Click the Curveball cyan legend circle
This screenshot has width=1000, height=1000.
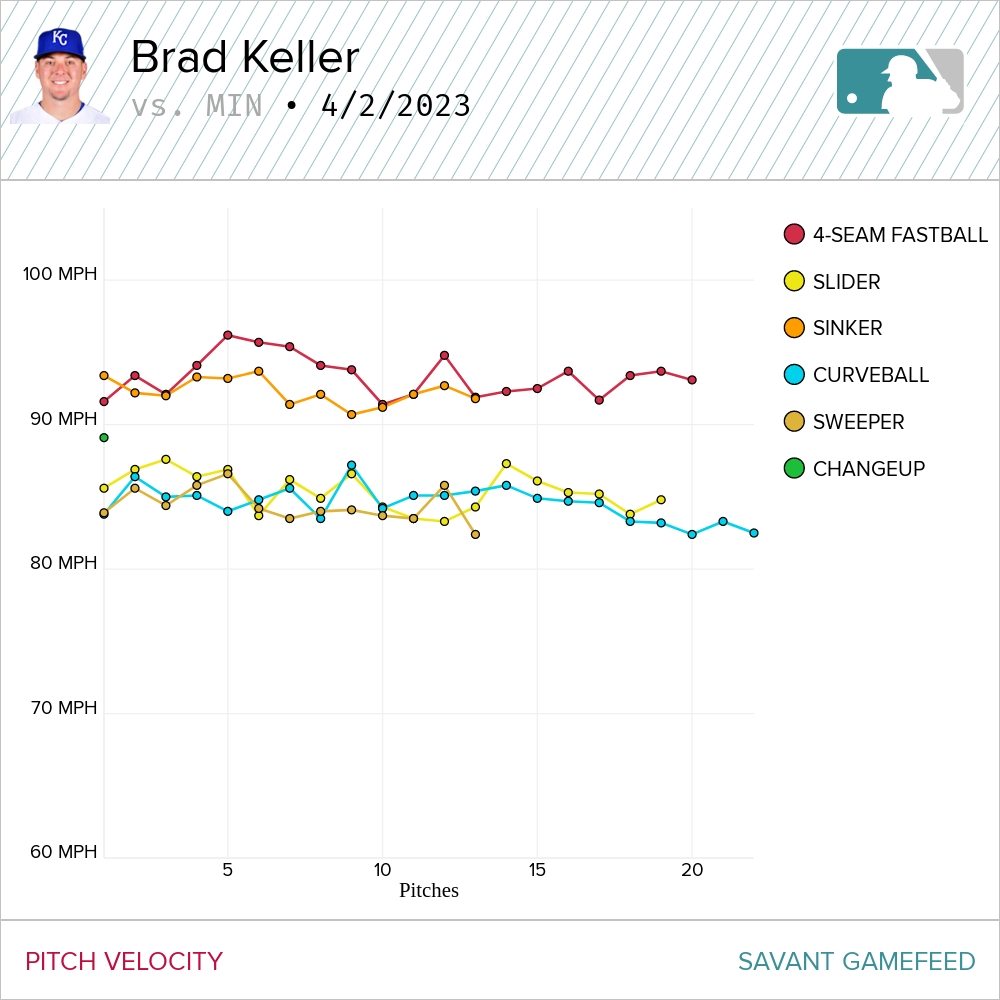(x=794, y=375)
